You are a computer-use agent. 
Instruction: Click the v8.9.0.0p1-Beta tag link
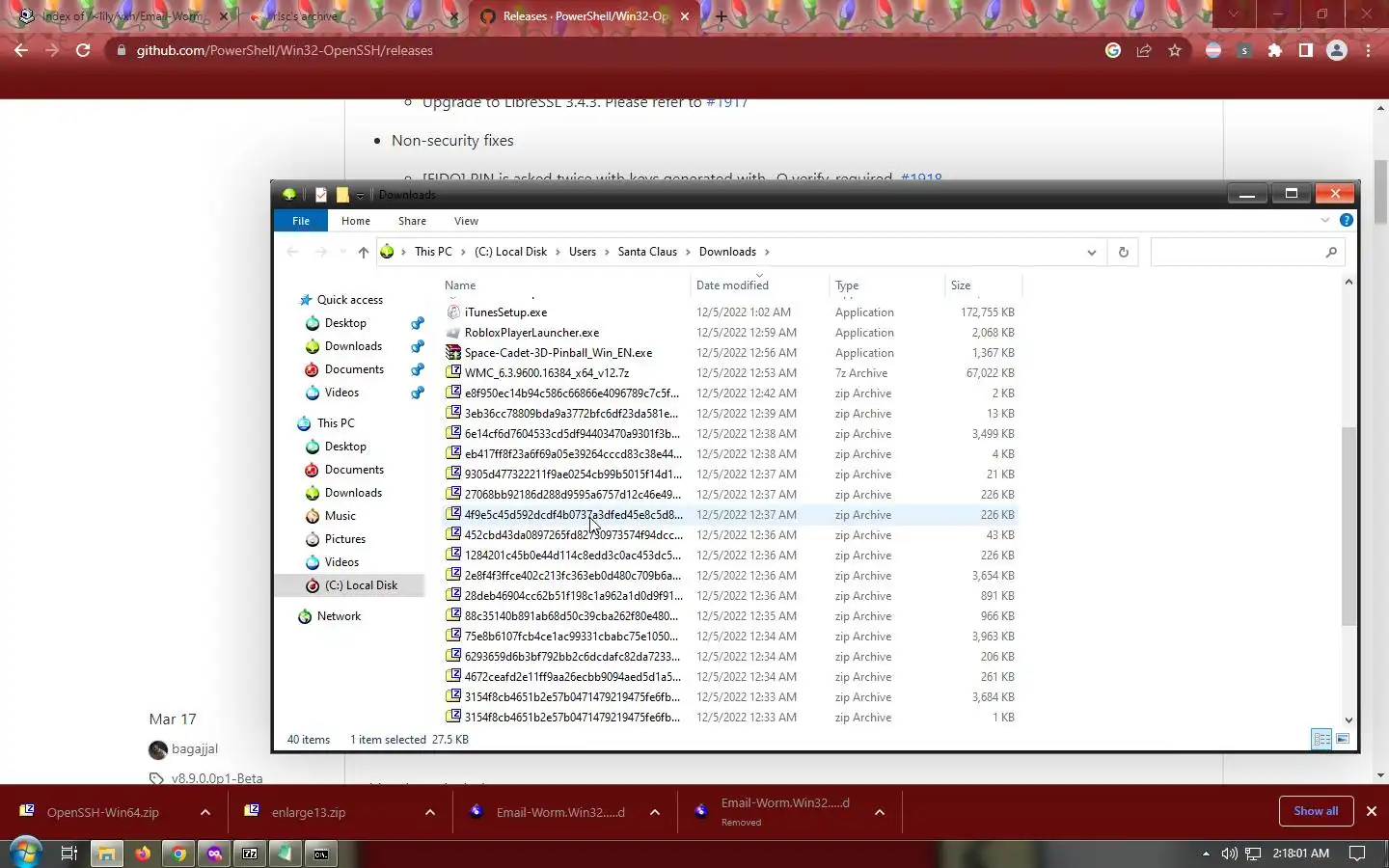(217, 778)
